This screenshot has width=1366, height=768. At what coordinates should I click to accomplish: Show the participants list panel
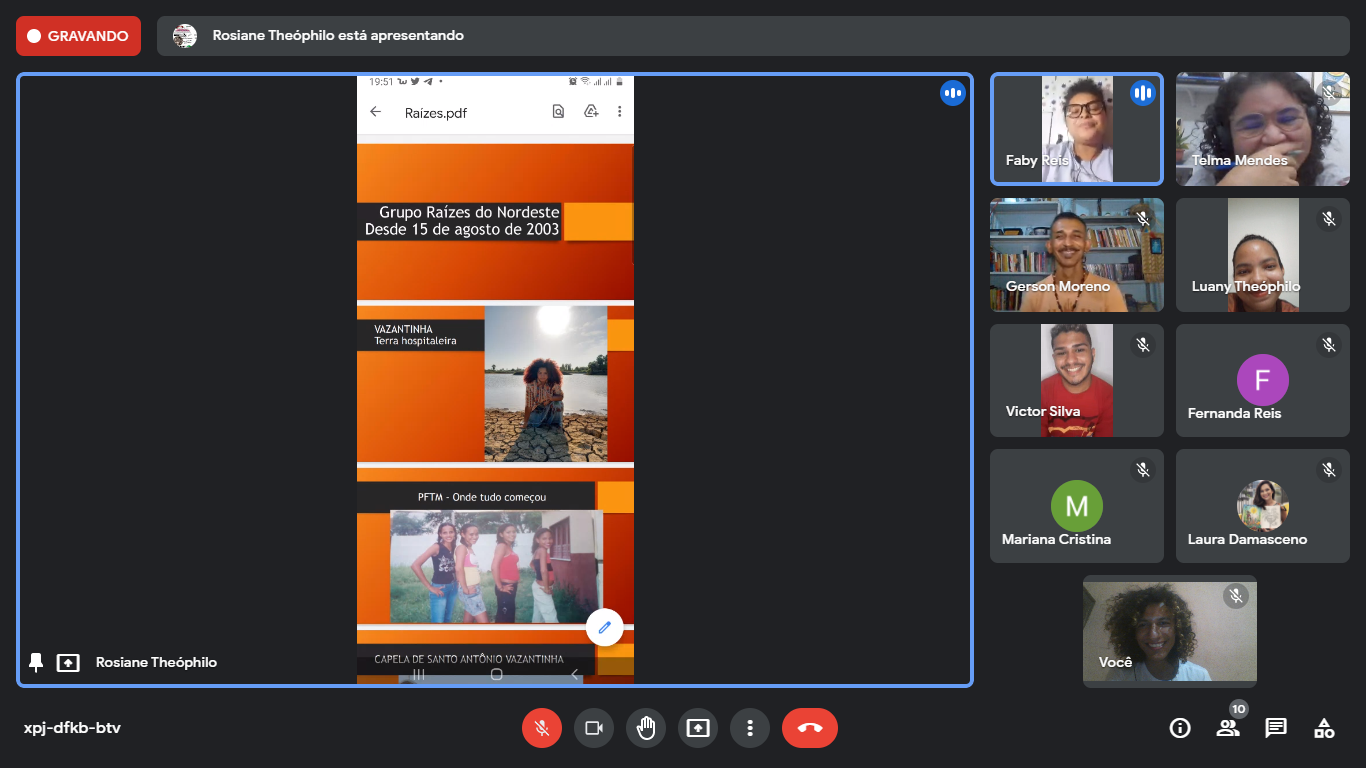(1228, 728)
